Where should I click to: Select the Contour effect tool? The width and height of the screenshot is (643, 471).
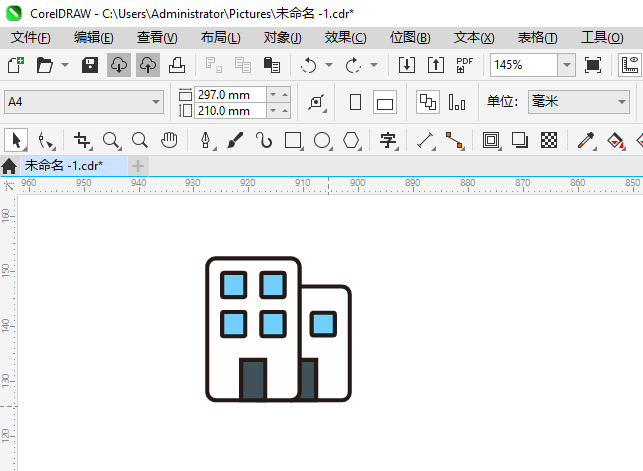(491, 141)
